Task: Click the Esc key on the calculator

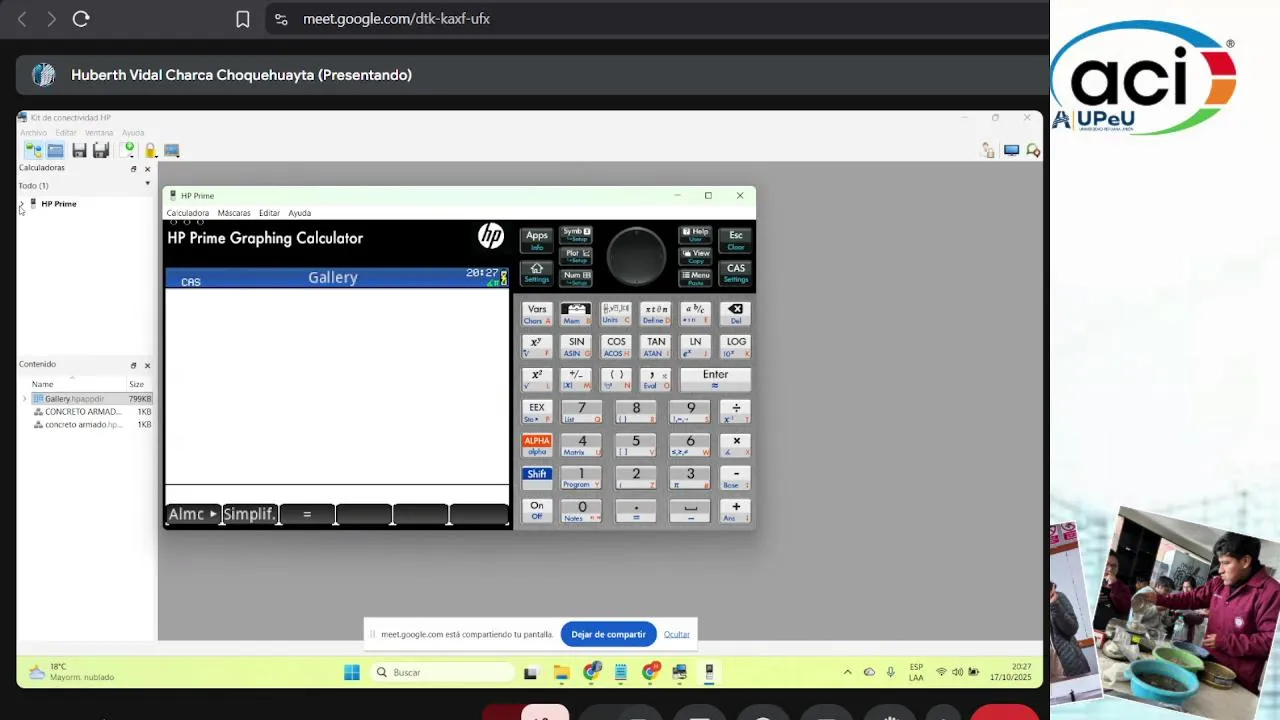Action: (x=736, y=240)
